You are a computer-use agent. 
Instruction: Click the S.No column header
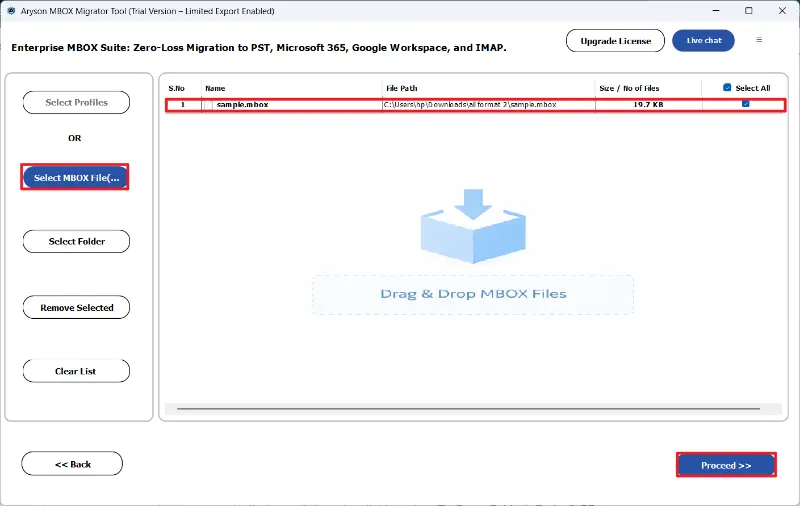[177, 88]
